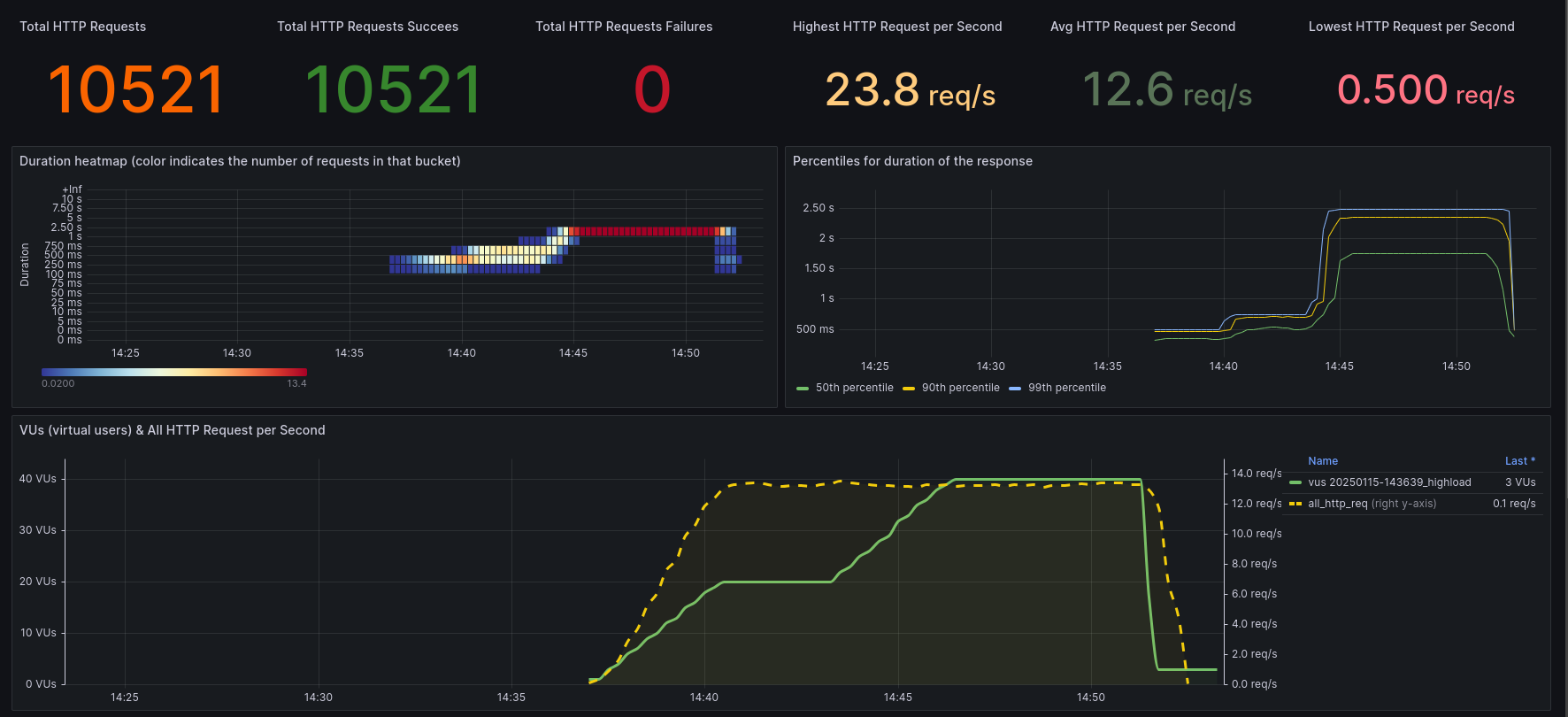Click the 3 VUs last value

coord(1520,482)
